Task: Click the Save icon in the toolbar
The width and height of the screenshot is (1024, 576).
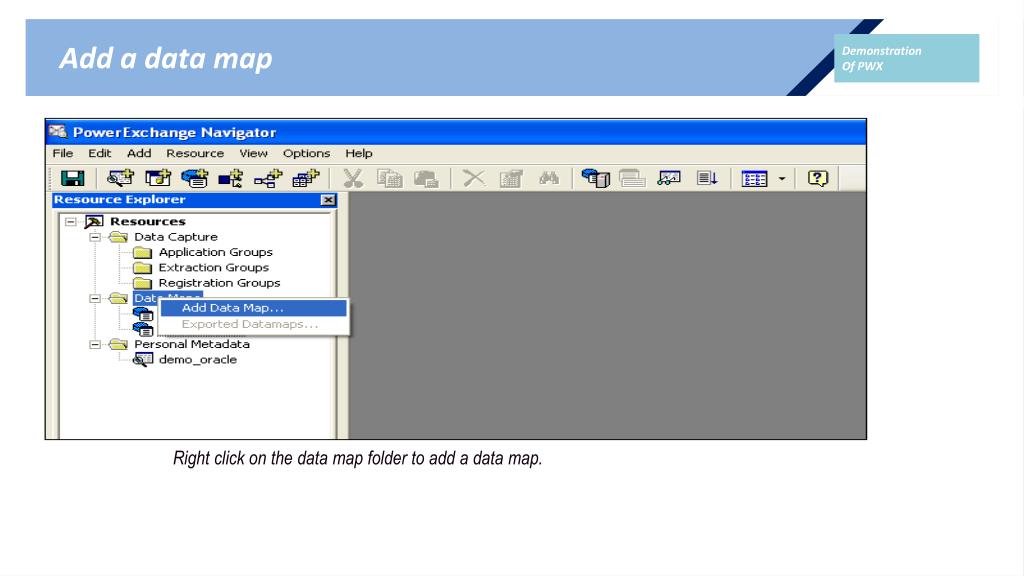Action: pos(72,178)
